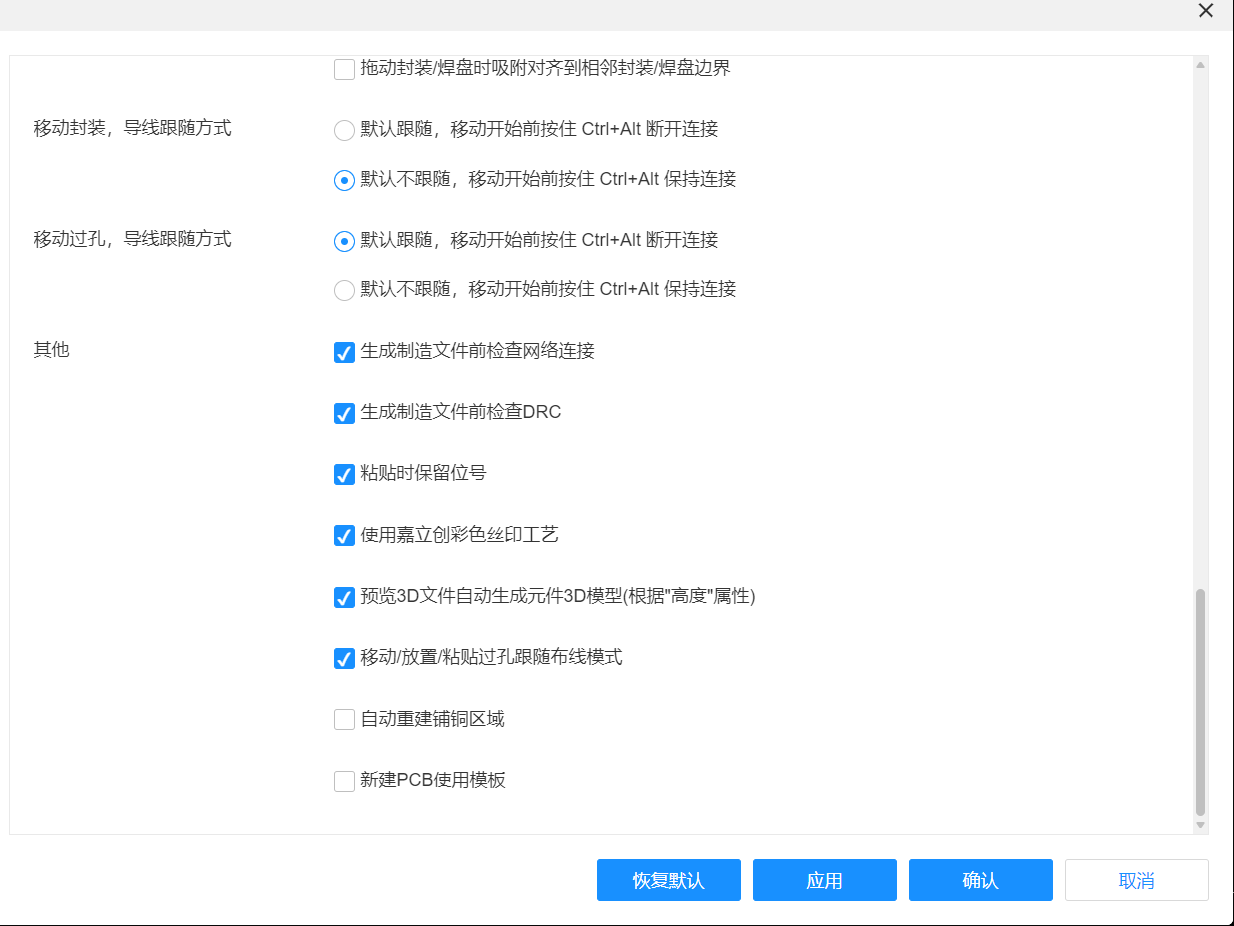Disable 移动/放置/粘贴过孔跟随布线模式 checkbox
This screenshot has height=926, width=1234.
(x=344, y=658)
